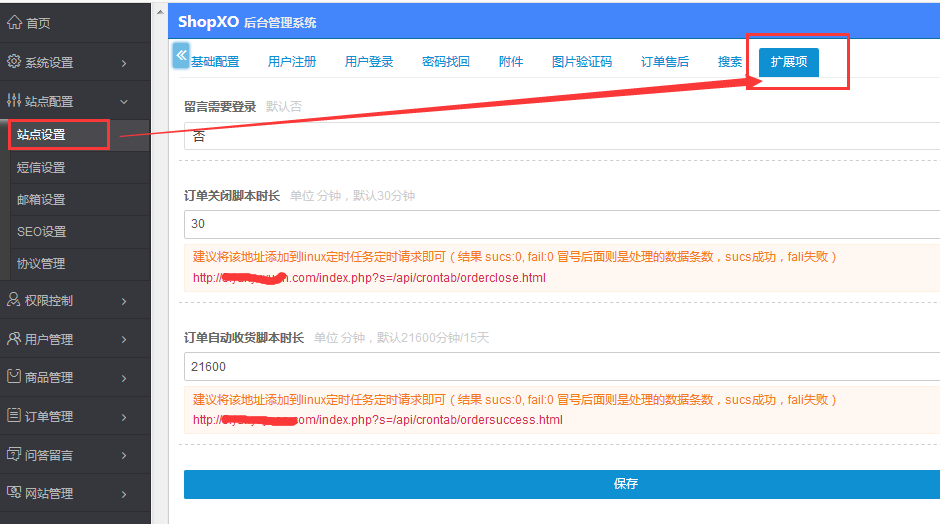Click the ShopXO title in the header
Image resolution: width=940 pixels, height=524 pixels.
[209, 22]
